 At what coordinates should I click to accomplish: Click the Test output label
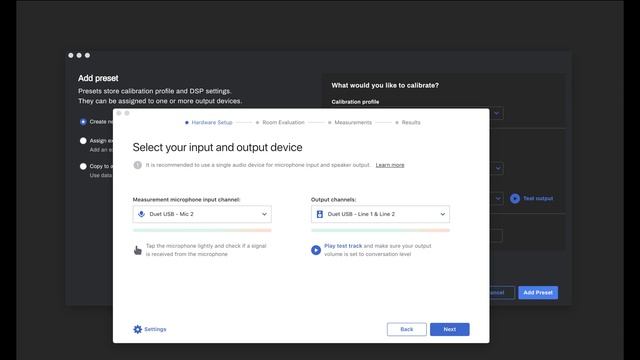point(538,198)
